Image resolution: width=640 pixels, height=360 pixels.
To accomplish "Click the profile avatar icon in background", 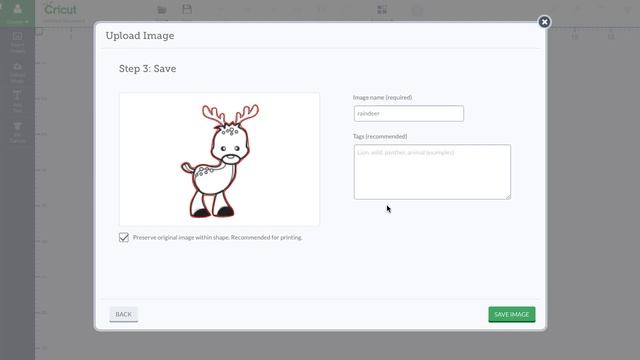I will 18,9.
